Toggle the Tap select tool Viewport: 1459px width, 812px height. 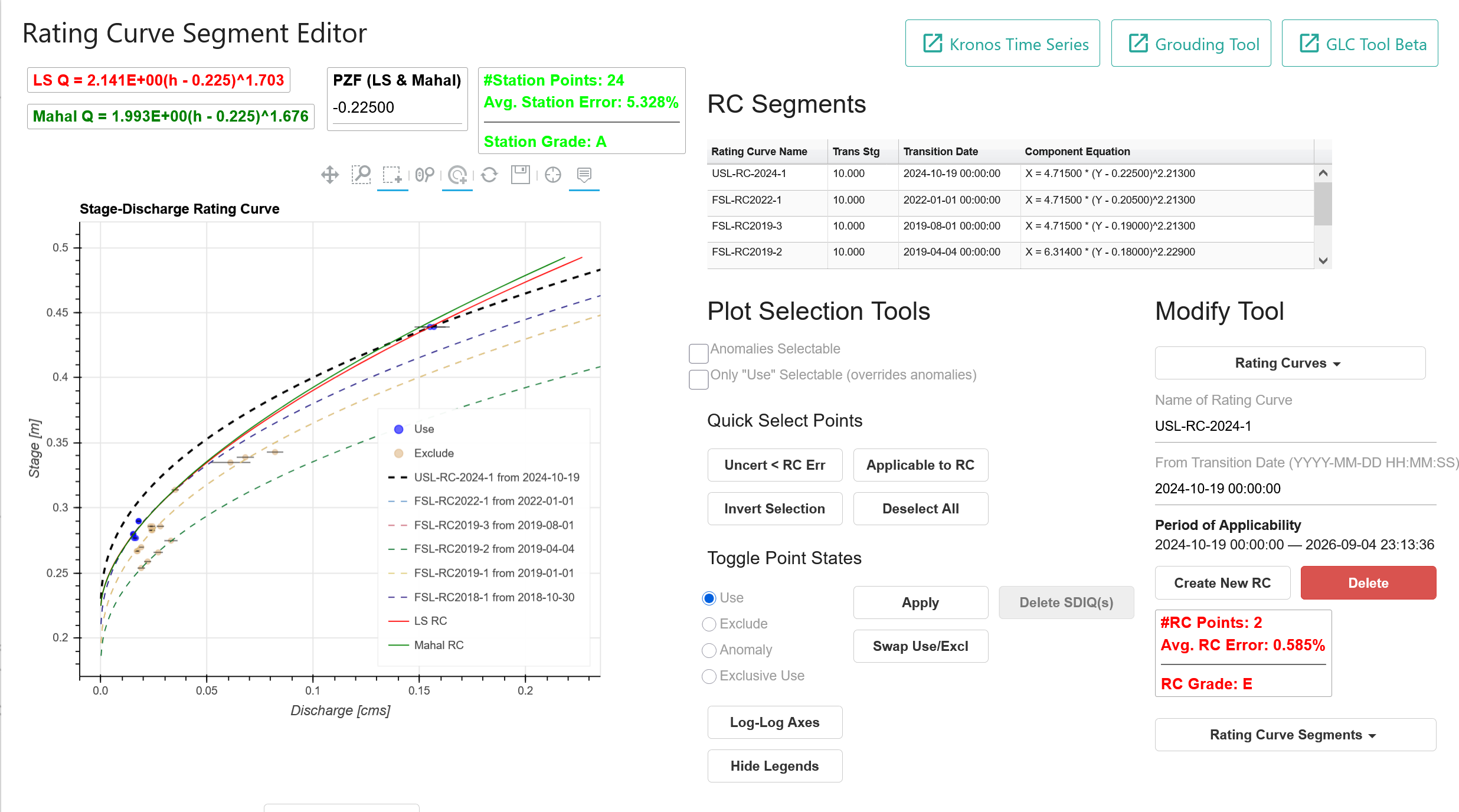457,175
